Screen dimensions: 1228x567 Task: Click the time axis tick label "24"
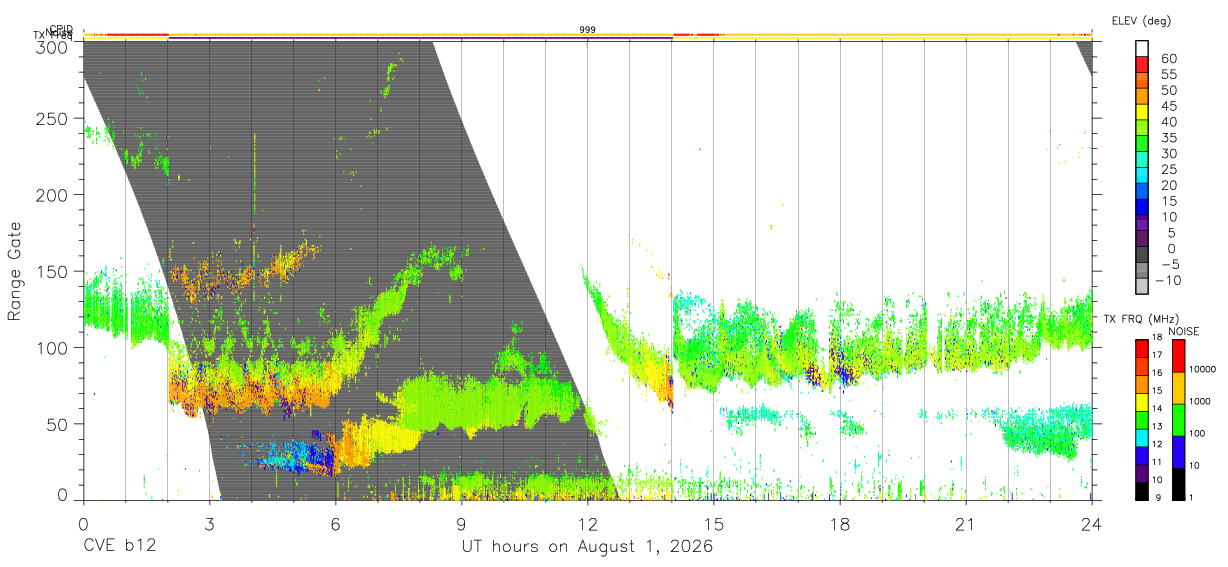pyautogui.click(x=1091, y=525)
